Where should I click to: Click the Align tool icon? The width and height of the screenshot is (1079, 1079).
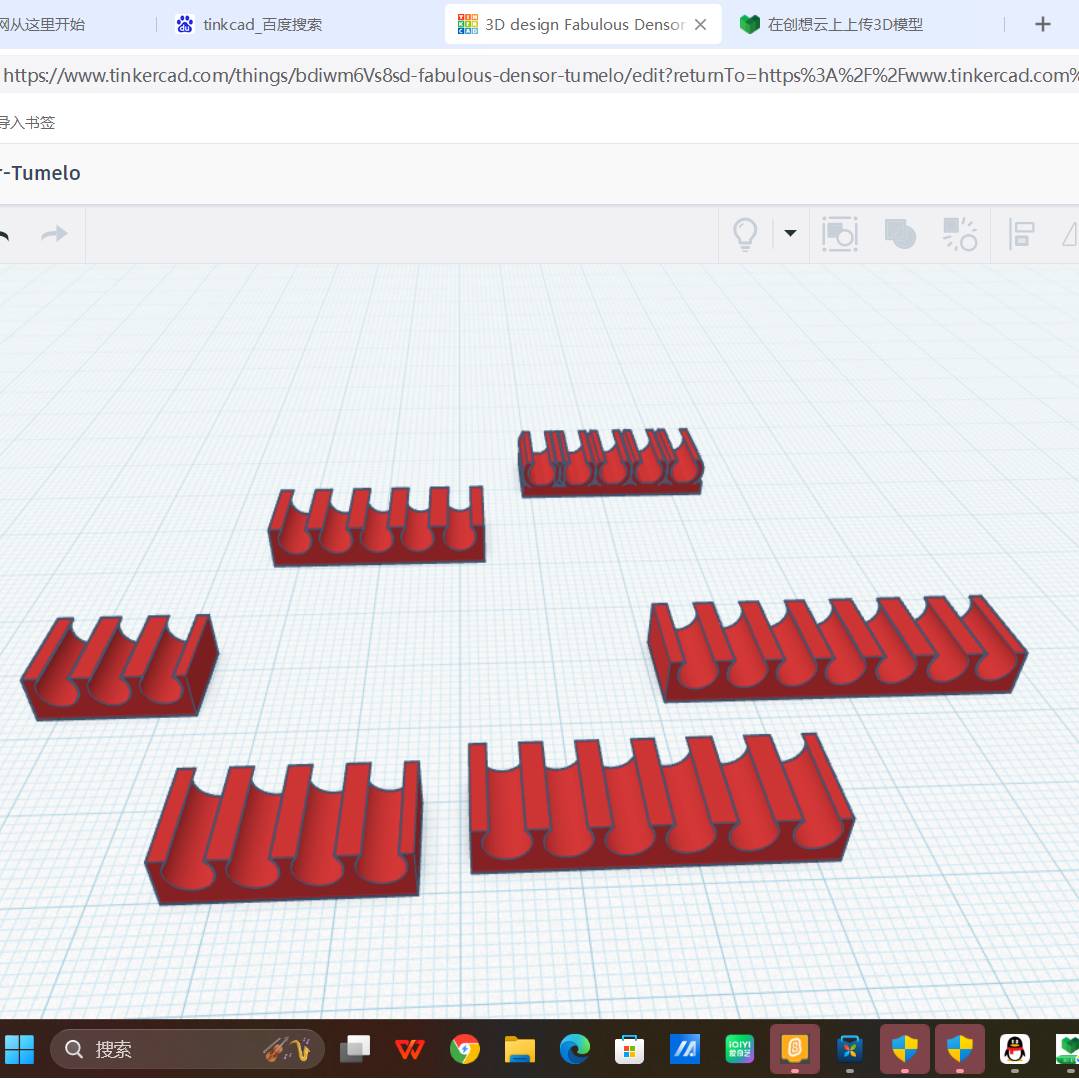click(1021, 235)
